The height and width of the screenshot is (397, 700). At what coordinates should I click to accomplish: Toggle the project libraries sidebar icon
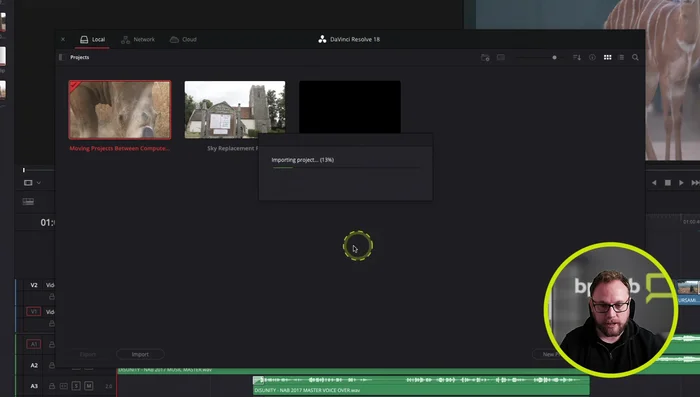coord(62,57)
